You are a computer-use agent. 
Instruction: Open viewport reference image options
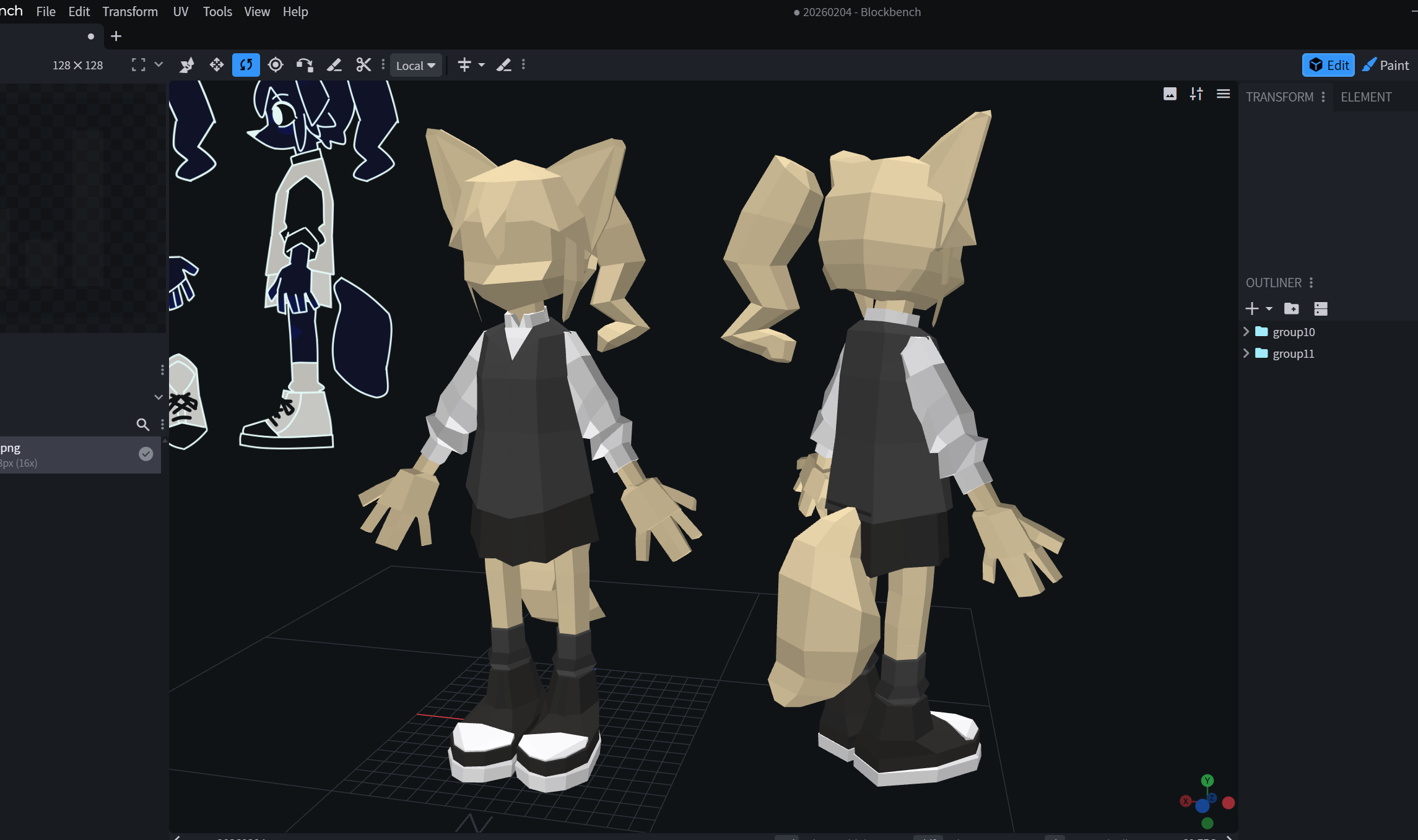(1170, 94)
